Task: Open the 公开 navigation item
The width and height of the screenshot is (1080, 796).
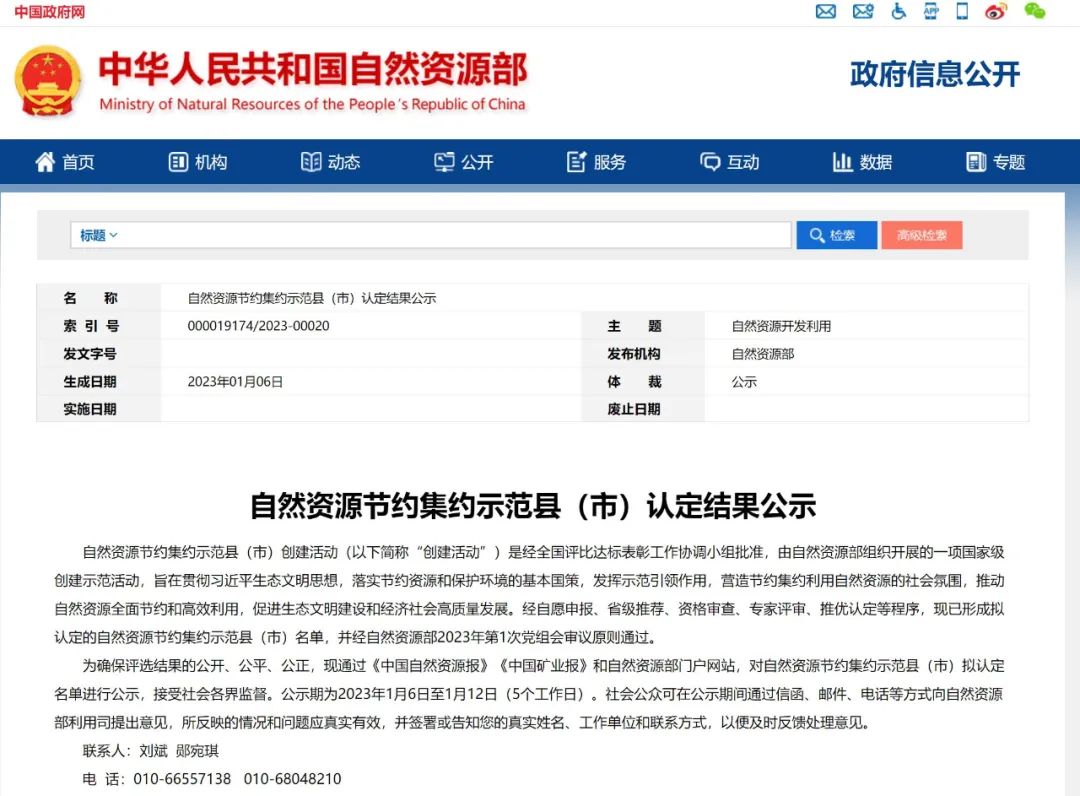Action: pos(464,162)
